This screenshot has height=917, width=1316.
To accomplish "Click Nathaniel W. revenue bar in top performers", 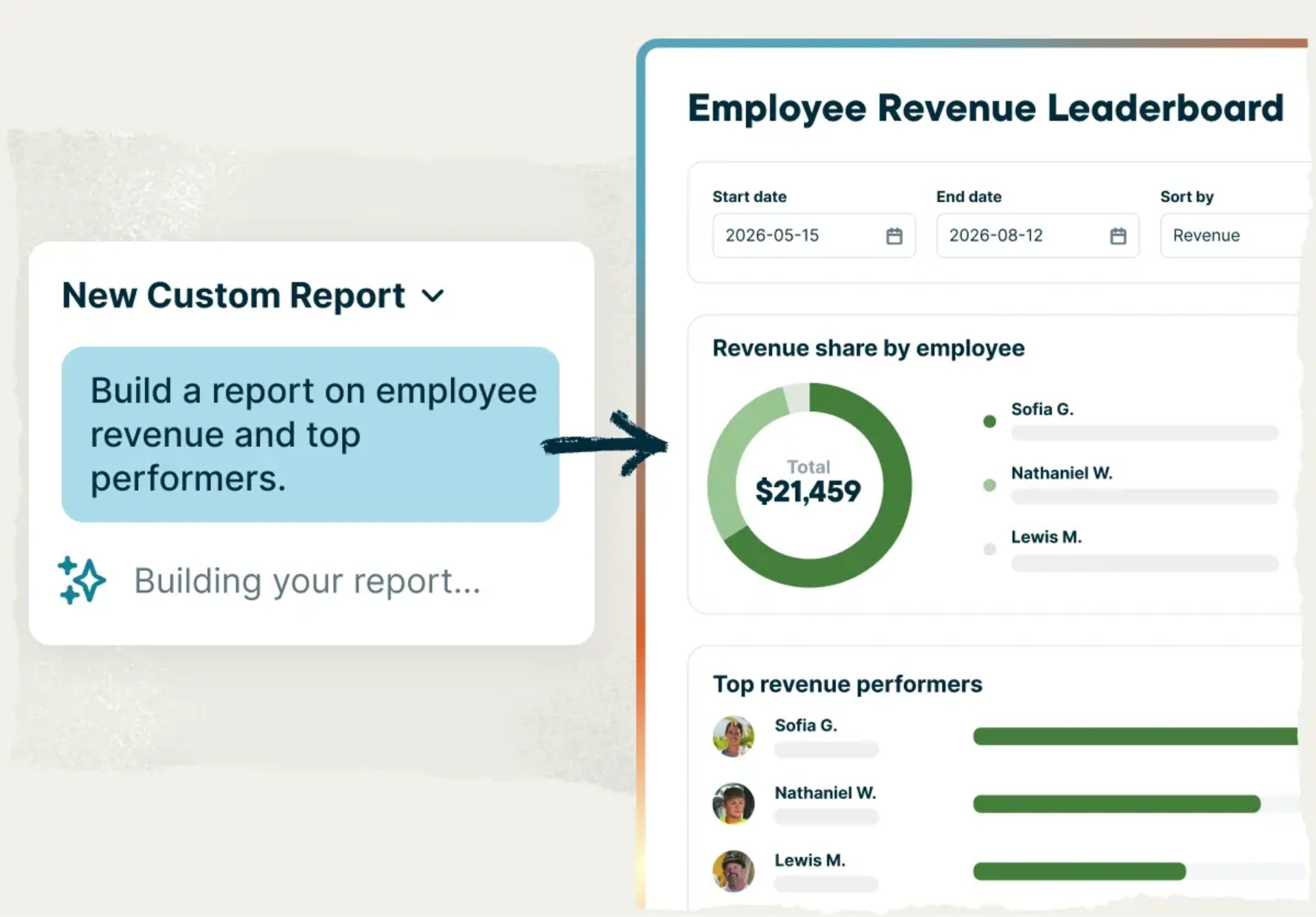I will point(1117,804).
